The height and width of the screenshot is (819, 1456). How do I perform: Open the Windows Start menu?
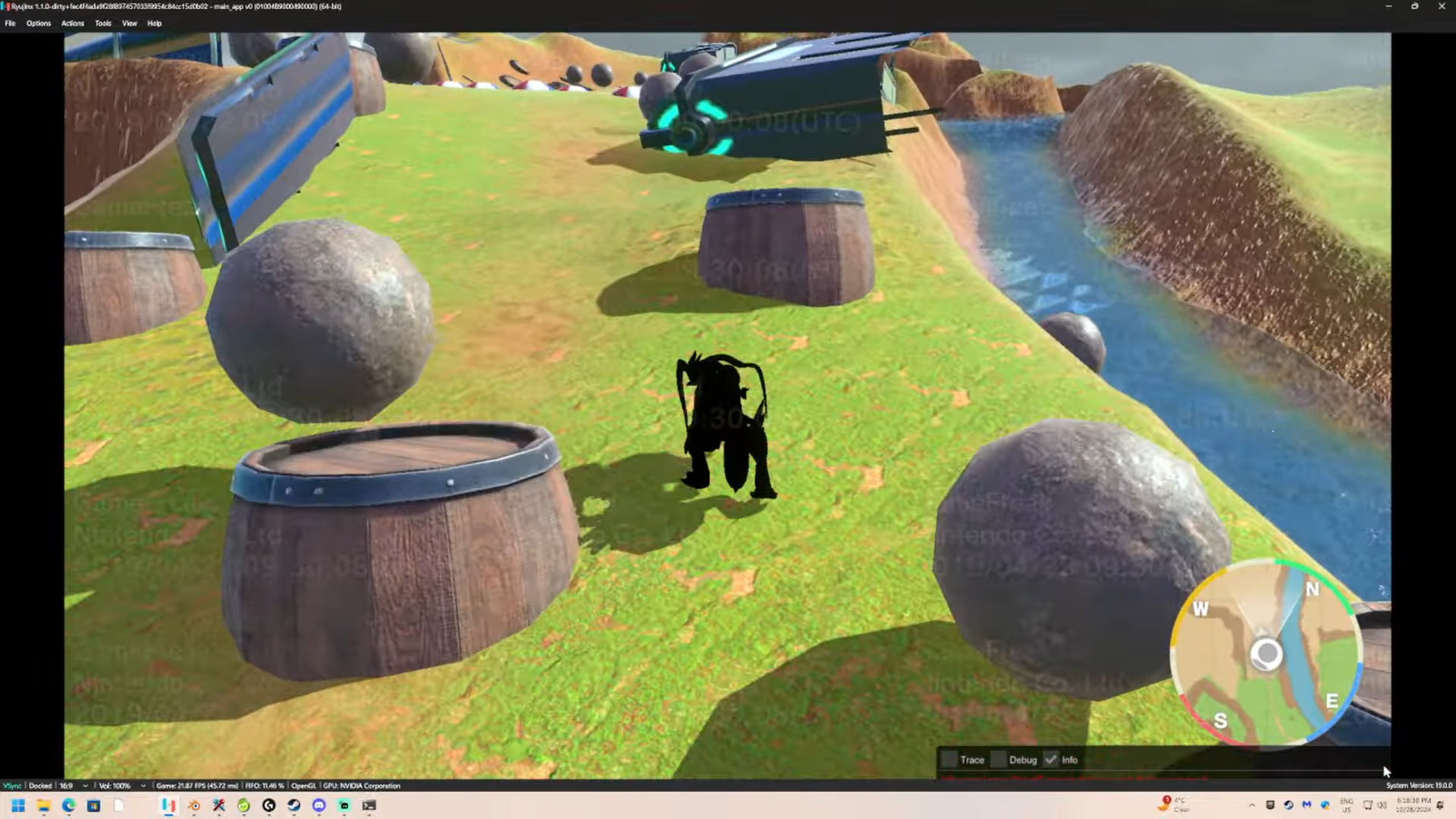pos(18,805)
